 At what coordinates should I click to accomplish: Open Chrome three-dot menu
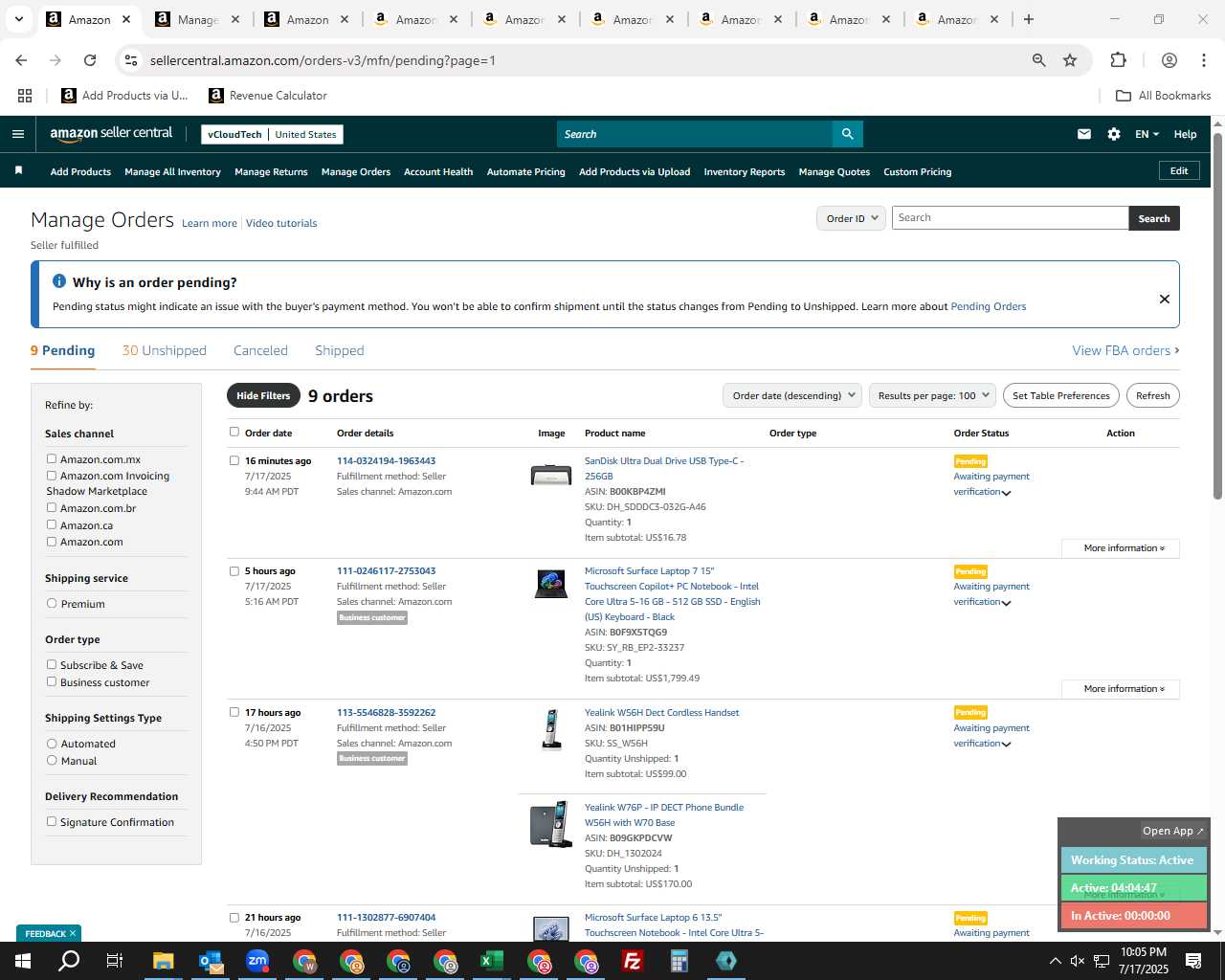click(x=1203, y=60)
